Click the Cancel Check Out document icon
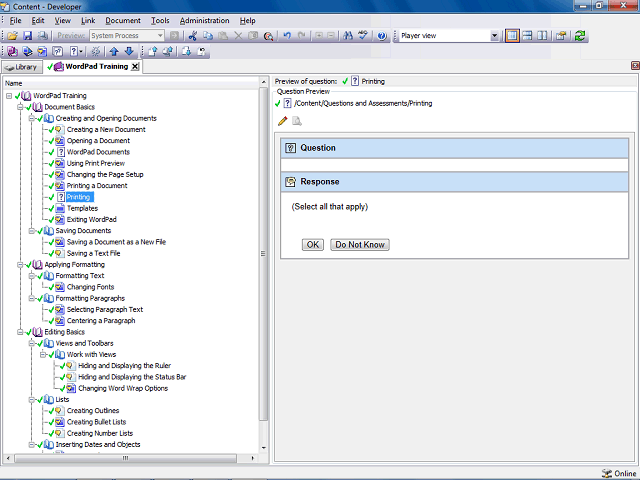640x480 pixels. coord(202,51)
